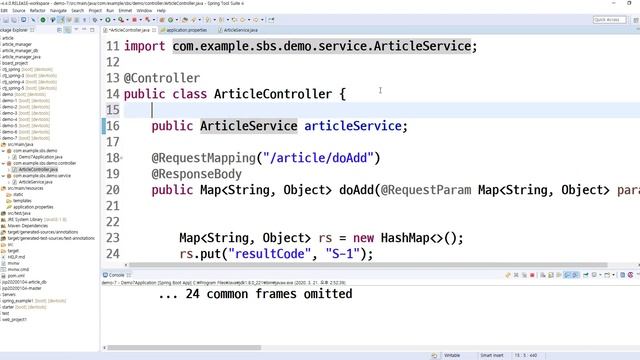Select the src/main/resources folder
This screenshot has height=360, width=640.
[24, 188]
